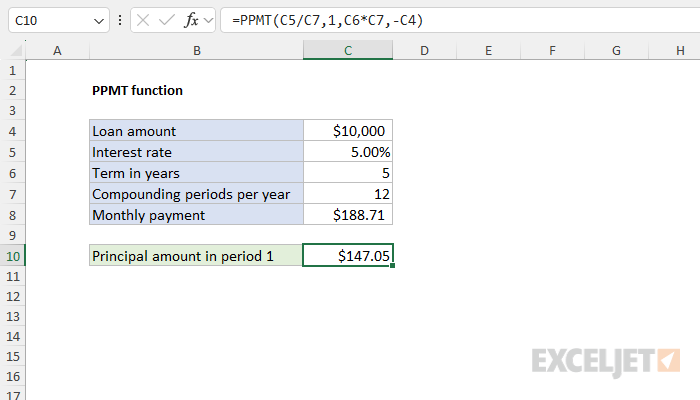Click the PPMT formula in formula bar

327,20
